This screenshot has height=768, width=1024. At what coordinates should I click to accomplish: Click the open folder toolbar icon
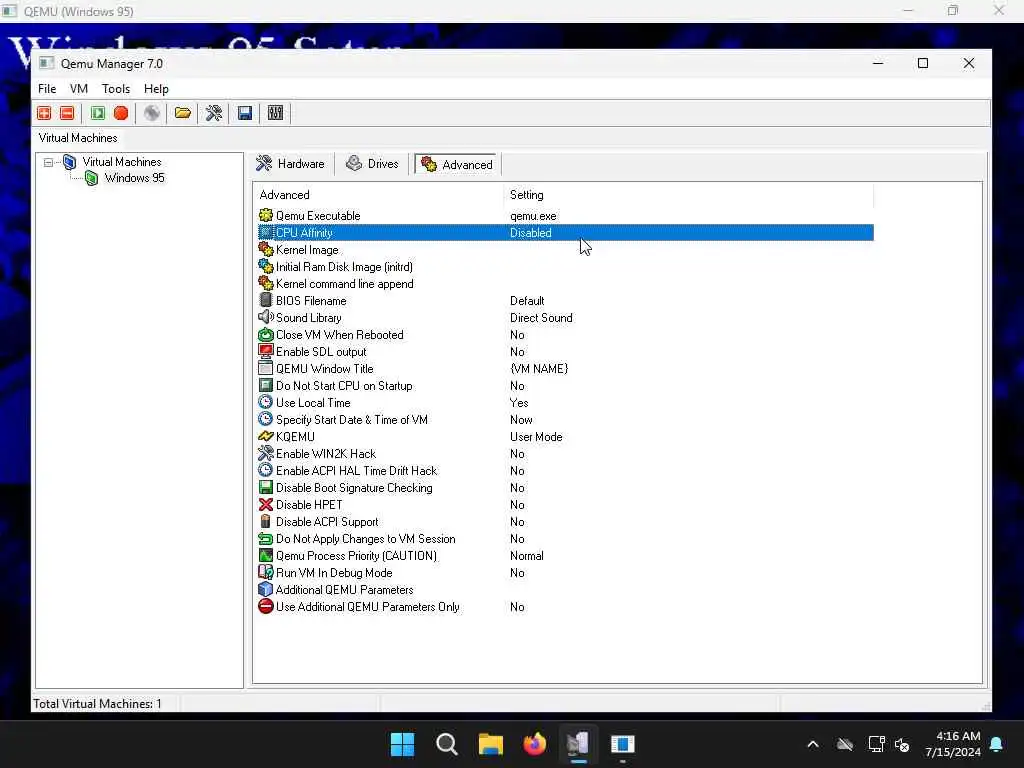183,113
